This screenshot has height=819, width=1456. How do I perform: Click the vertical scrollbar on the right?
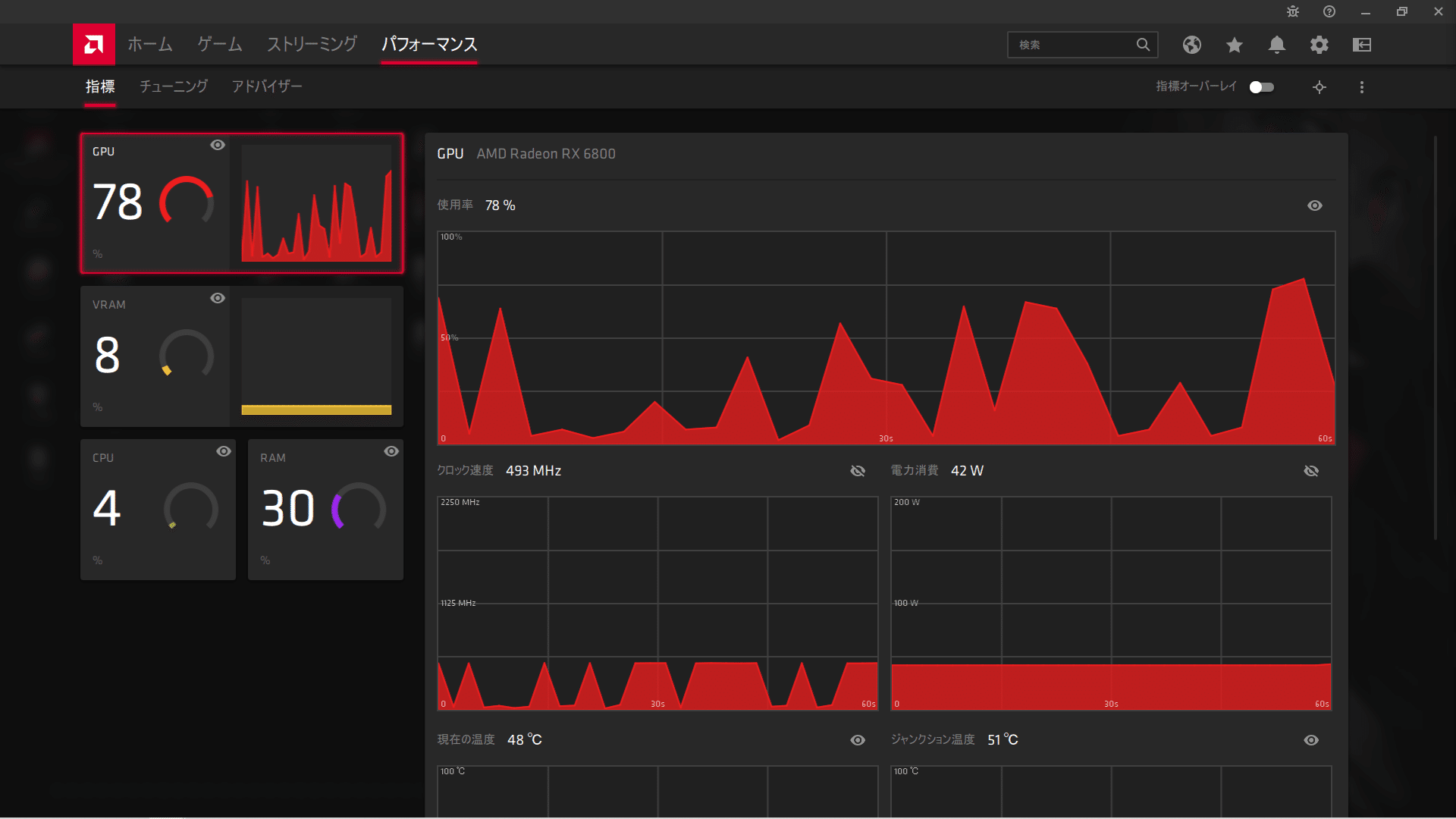point(1436,338)
